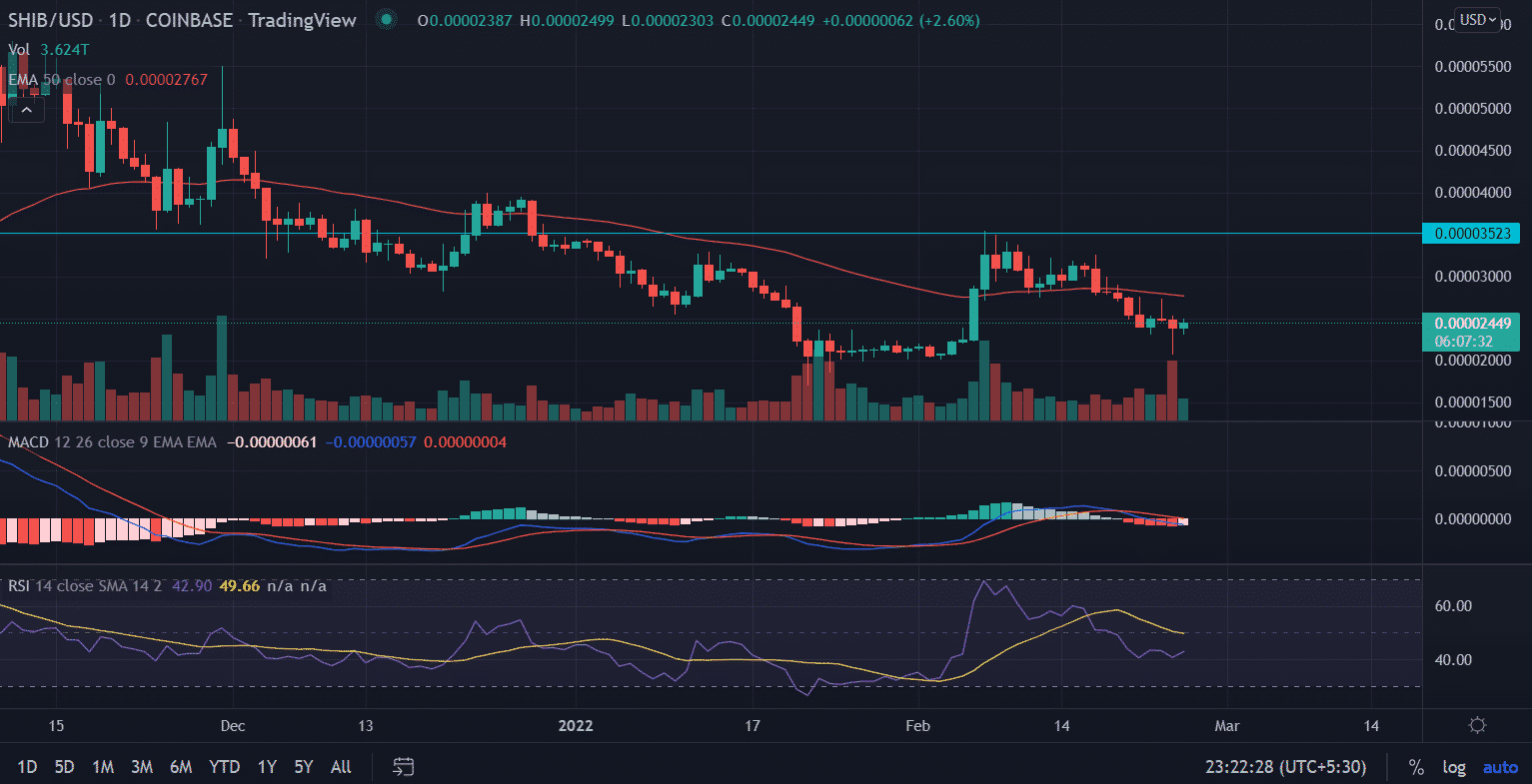The image size is (1532, 784).
Task: Open the USD currency dropdown
Action: coord(1478,20)
